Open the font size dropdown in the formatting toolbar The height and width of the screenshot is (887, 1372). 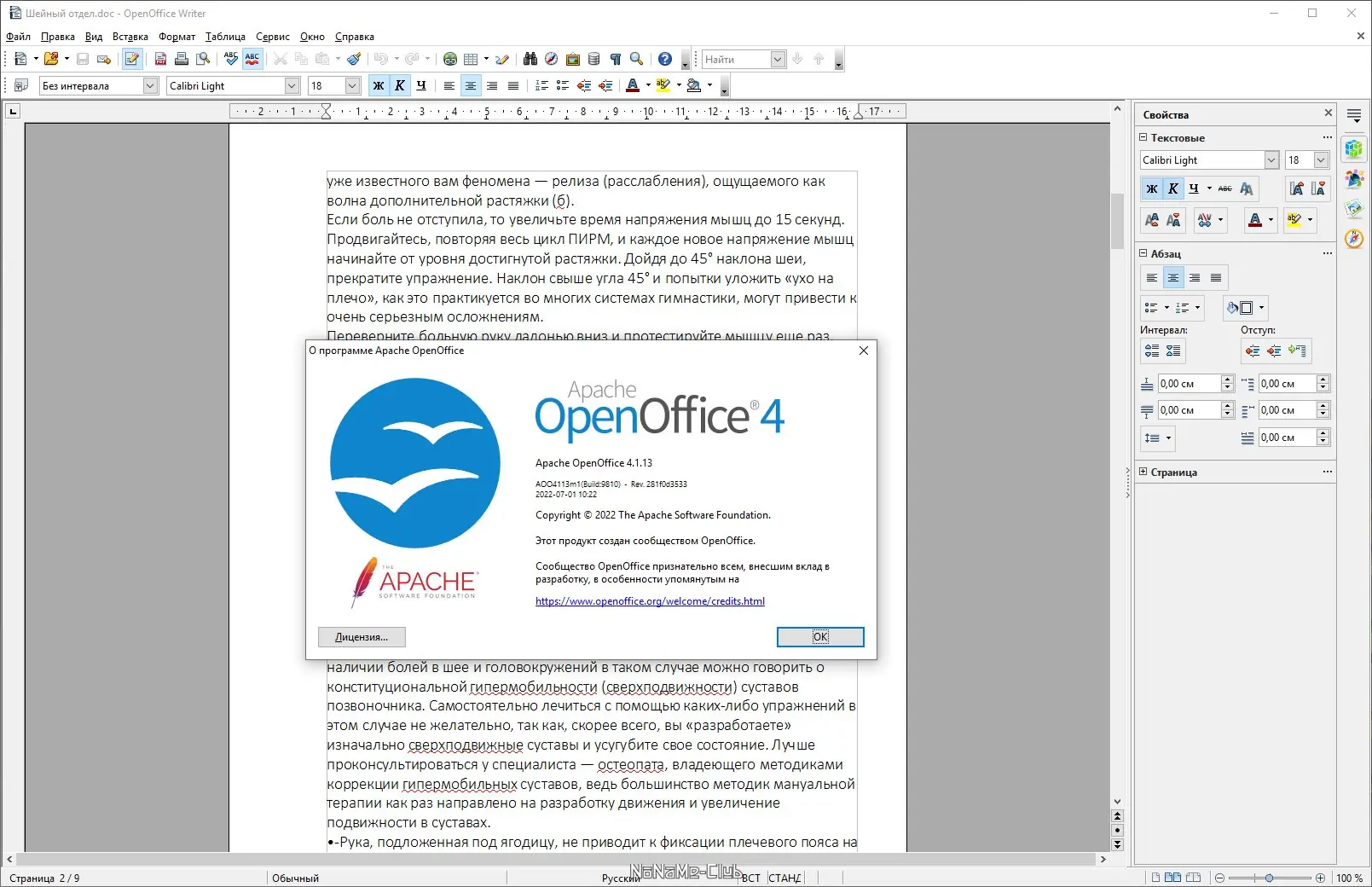(352, 85)
